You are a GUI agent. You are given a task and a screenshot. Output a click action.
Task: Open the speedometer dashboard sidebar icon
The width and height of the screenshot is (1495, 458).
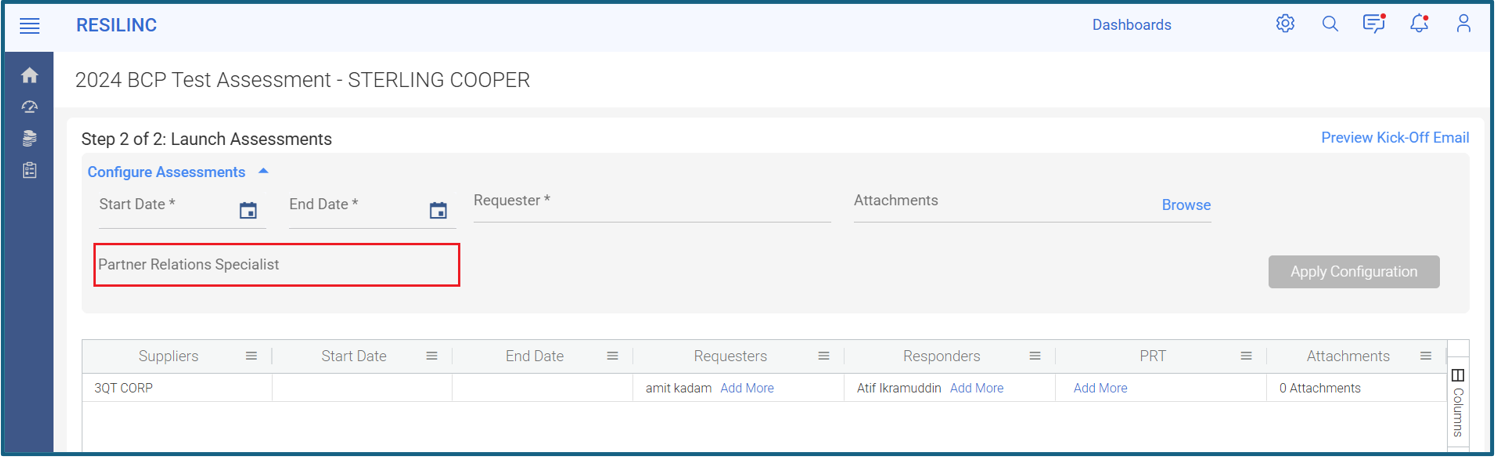[30, 107]
